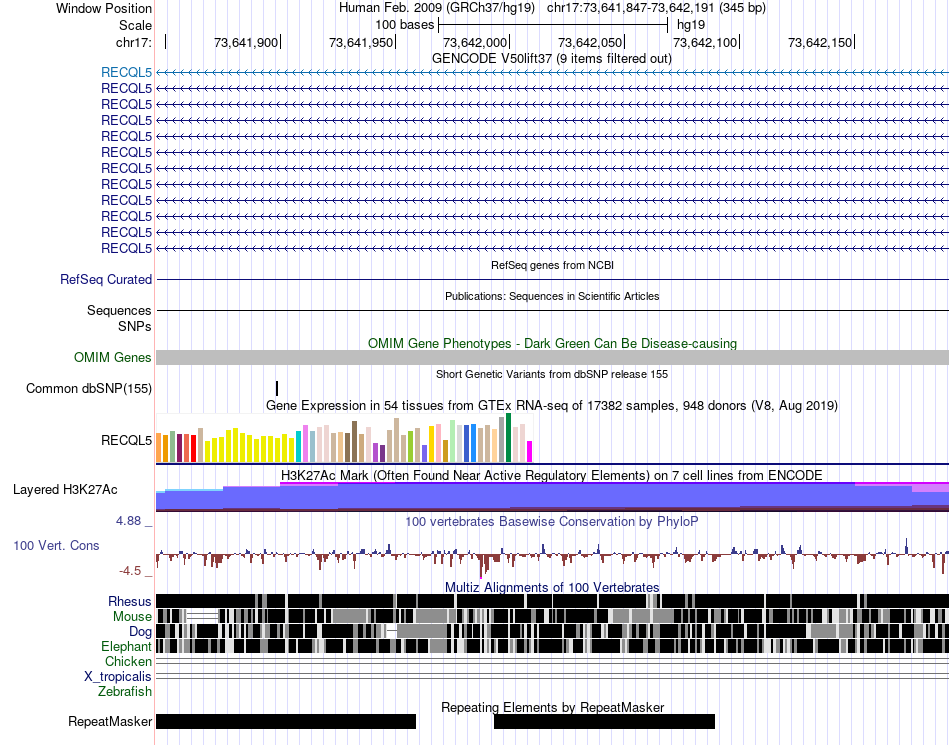This screenshot has width=950, height=745.
Task: Click the Elephant alignment row
Action: tap(552, 646)
